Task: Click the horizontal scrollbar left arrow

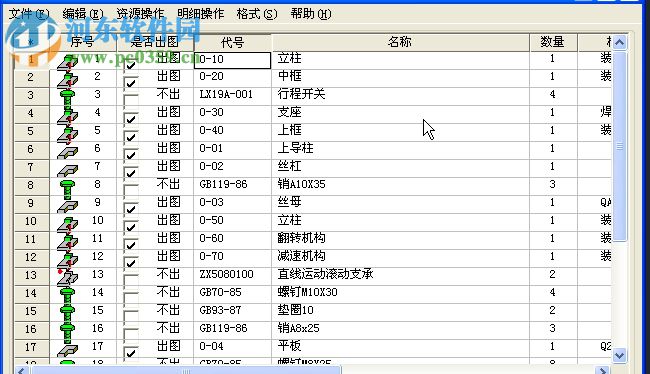Action: 22,370
